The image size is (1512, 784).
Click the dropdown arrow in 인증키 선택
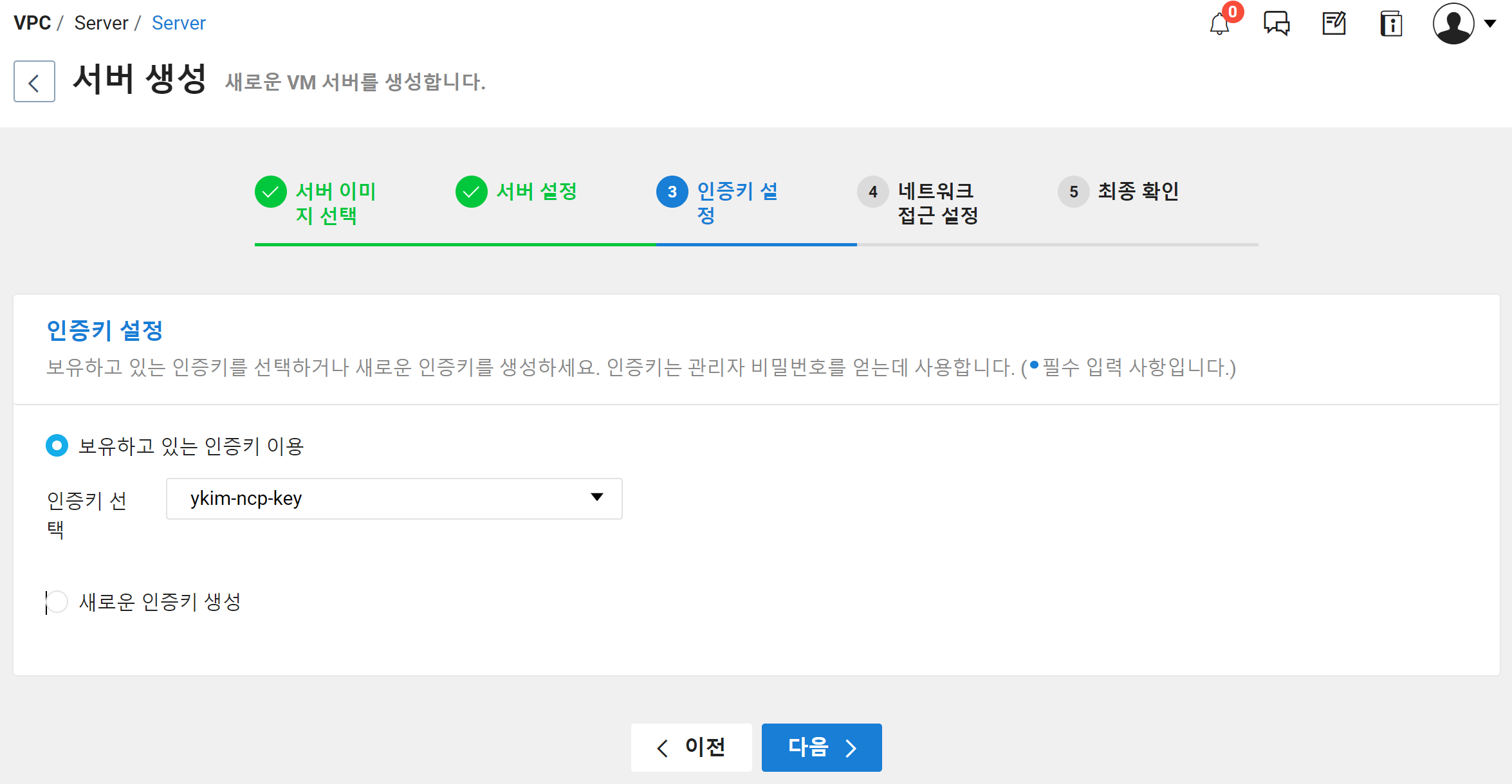click(597, 497)
